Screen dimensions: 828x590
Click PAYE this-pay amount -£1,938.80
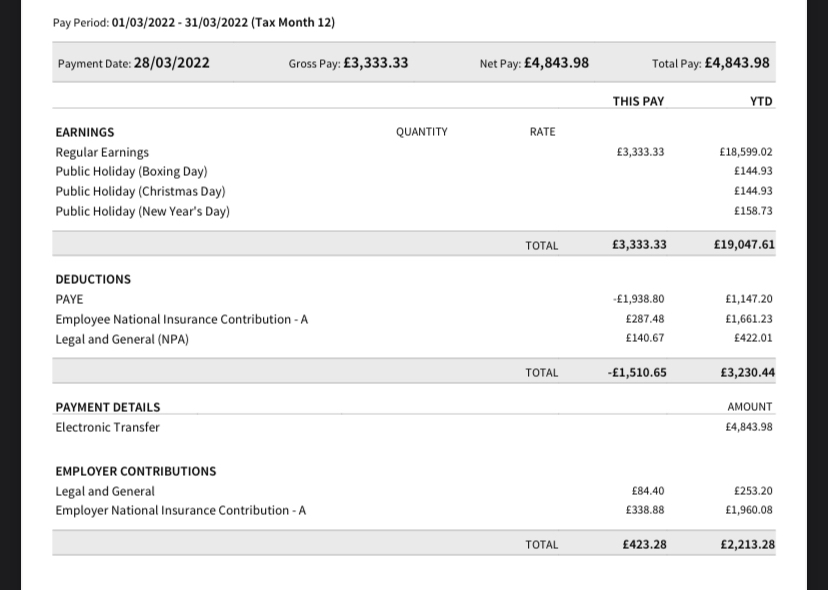[x=638, y=299]
